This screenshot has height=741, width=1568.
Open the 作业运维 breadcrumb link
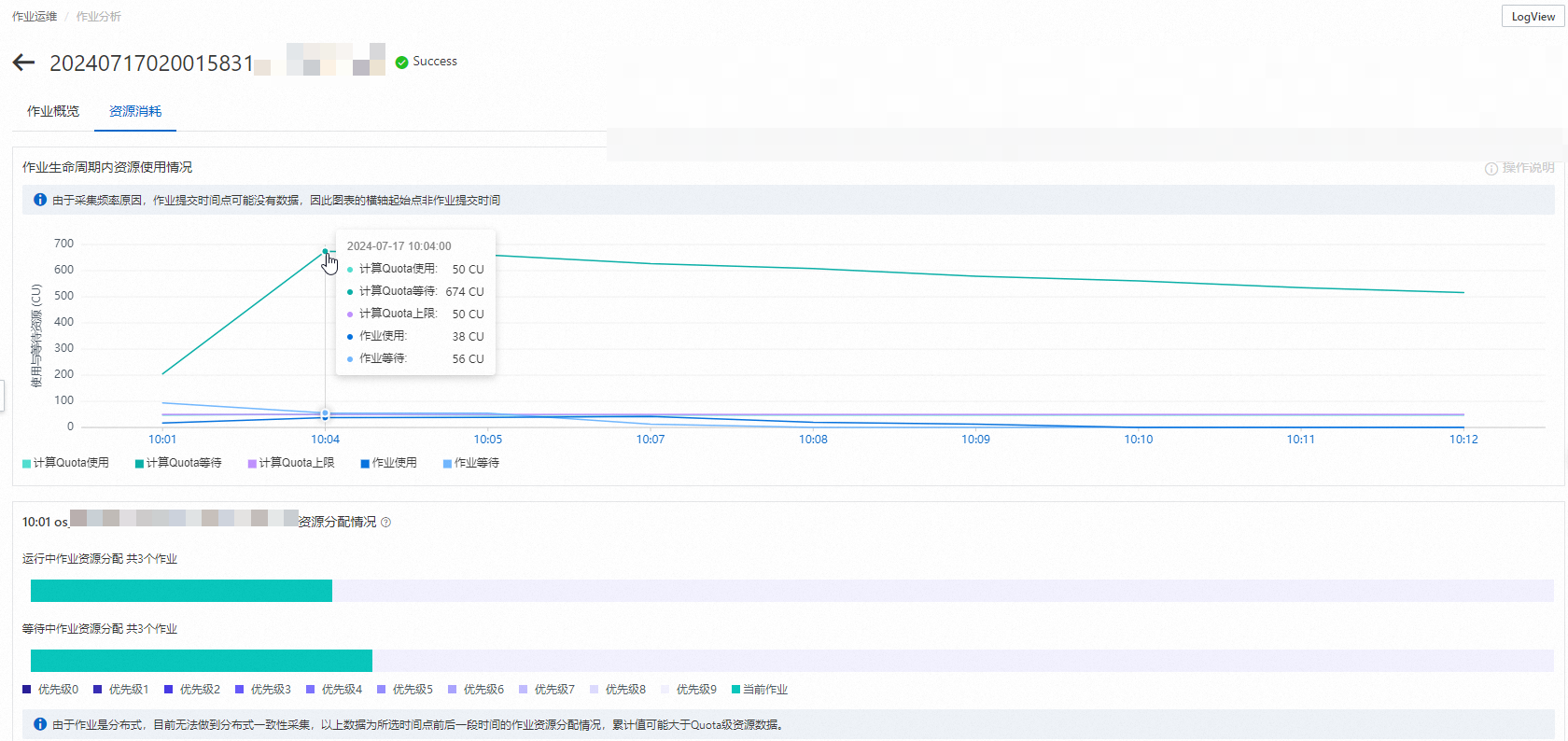click(35, 17)
